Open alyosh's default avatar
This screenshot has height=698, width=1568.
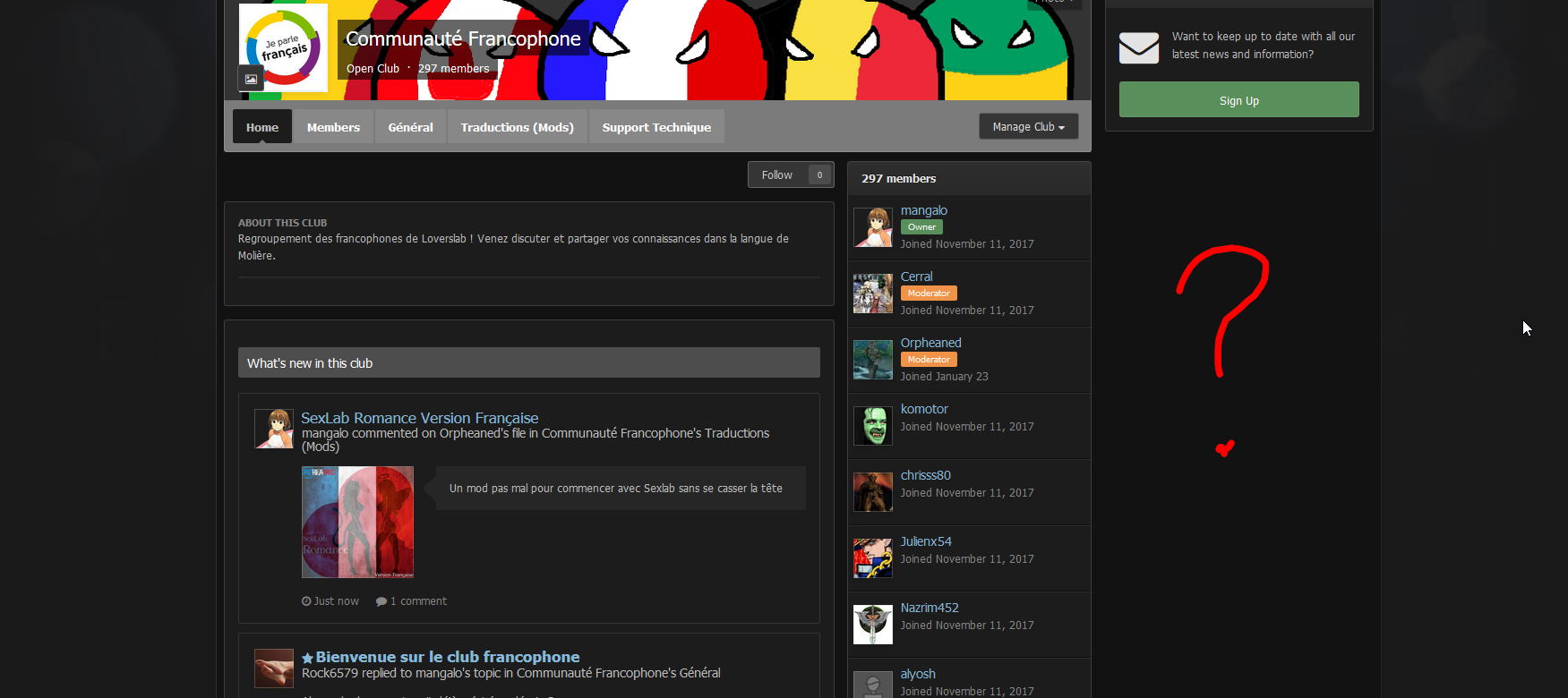pyautogui.click(x=873, y=685)
